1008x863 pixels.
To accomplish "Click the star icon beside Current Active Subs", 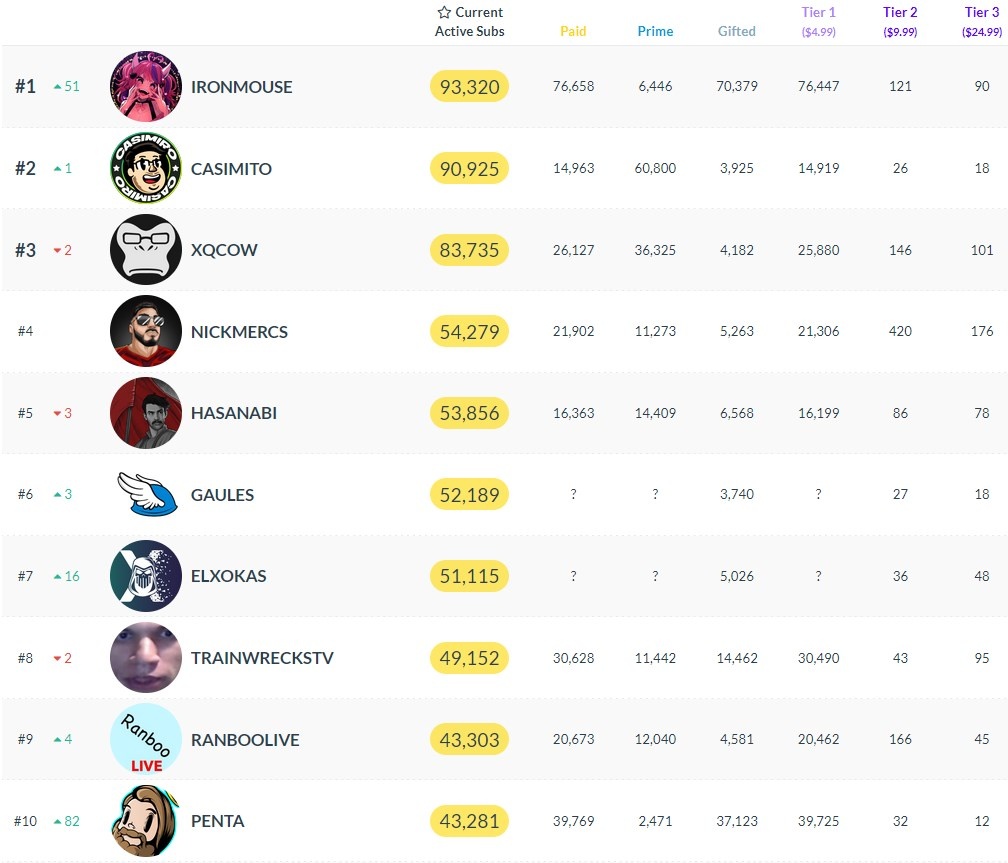I will point(444,12).
